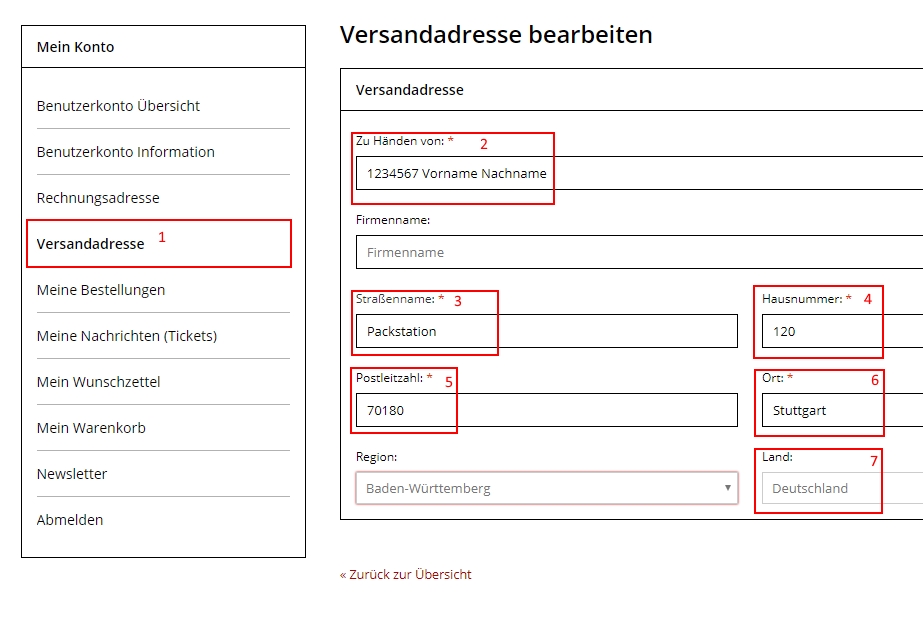
Task: Follow the Zurück zur Übersicht link
Action: (x=406, y=574)
